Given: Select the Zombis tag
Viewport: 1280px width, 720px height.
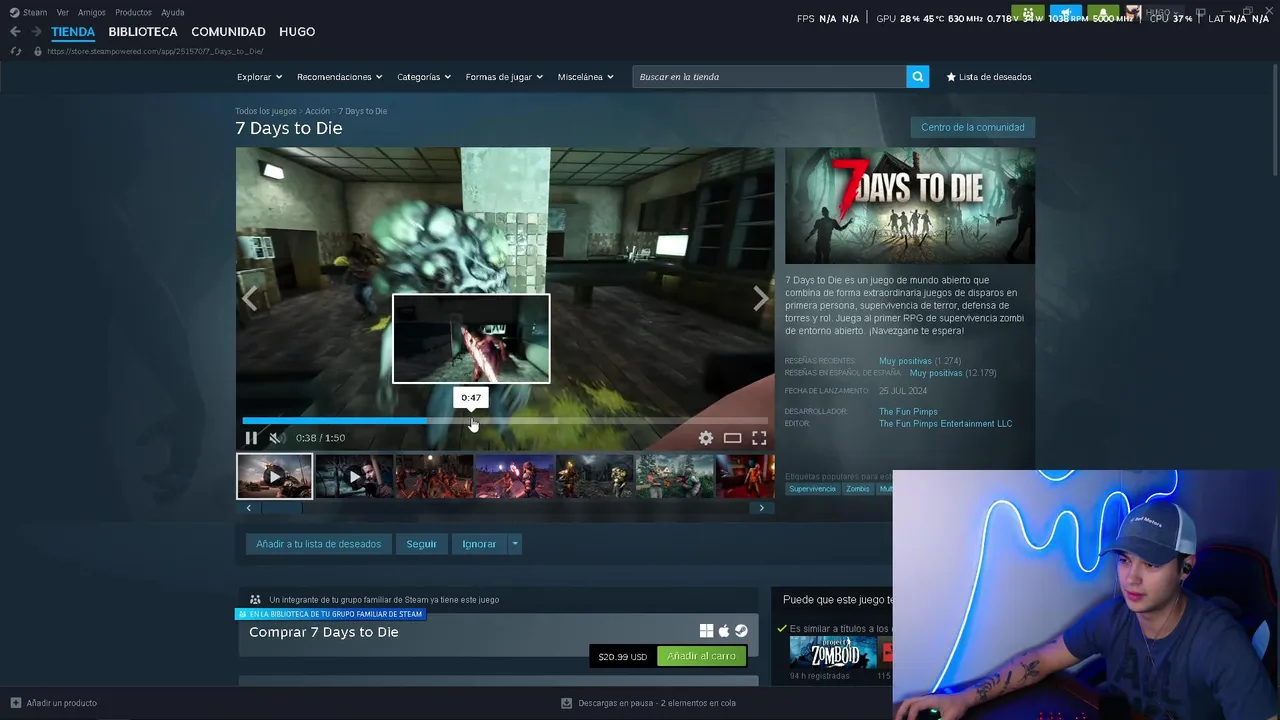Looking at the screenshot, I should 858,489.
